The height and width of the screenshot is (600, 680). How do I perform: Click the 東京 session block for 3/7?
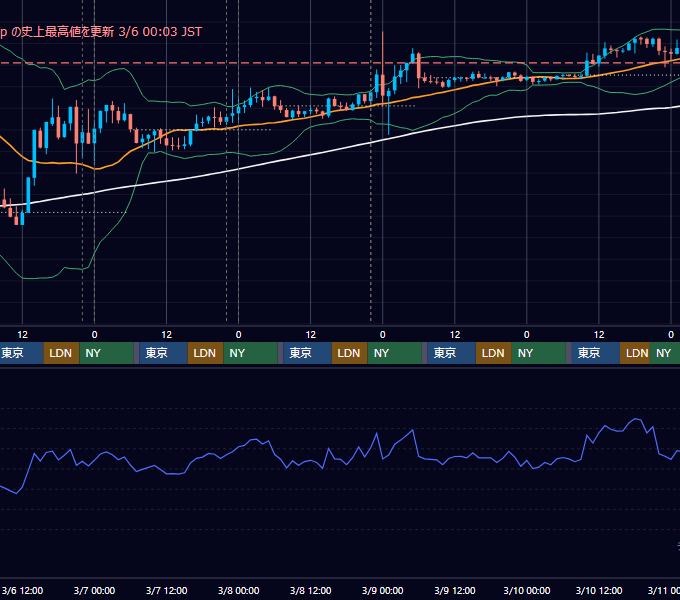tap(163, 353)
